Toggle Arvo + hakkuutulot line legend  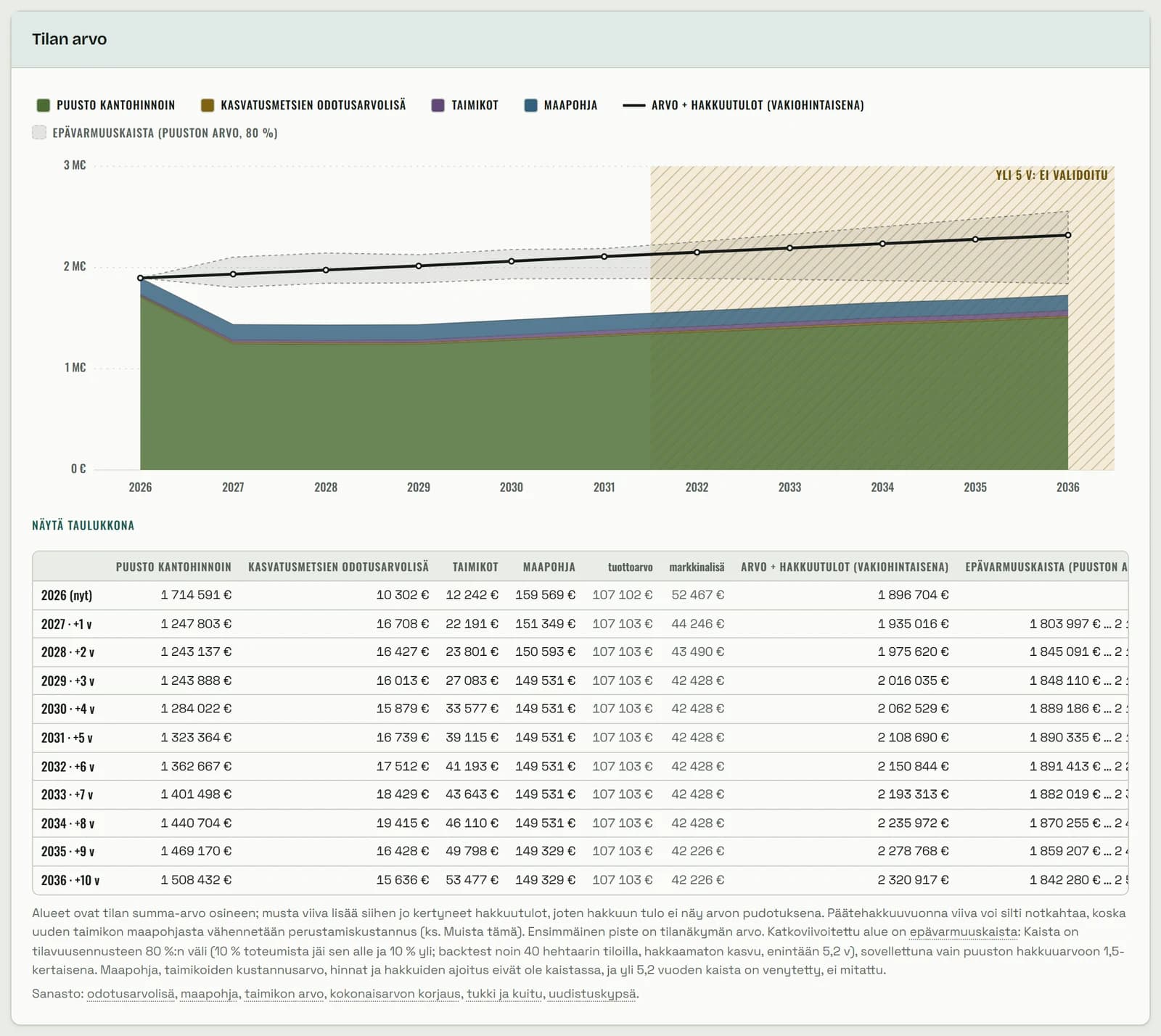tap(743, 105)
